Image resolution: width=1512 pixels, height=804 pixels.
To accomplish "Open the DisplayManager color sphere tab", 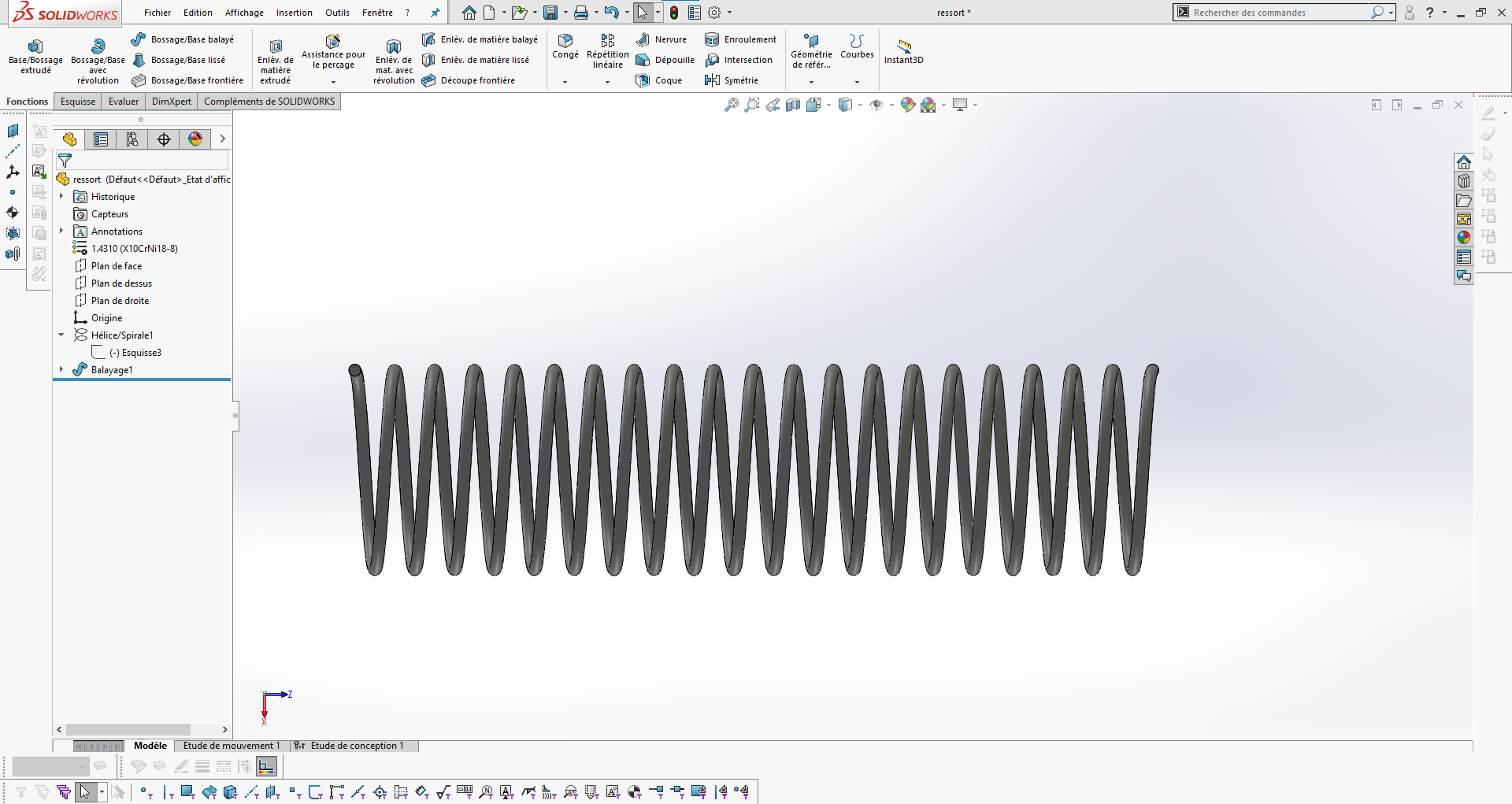I will (195, 139).
